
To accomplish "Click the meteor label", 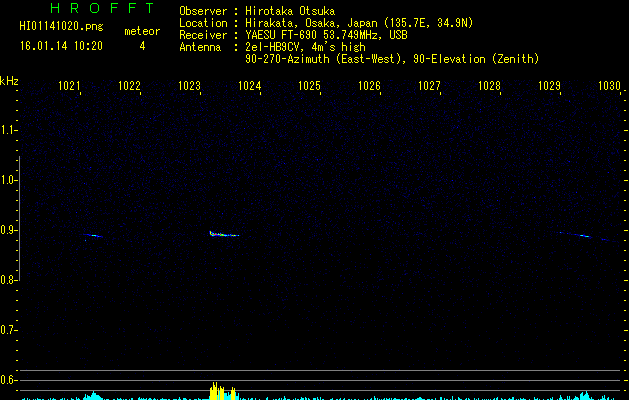I will [x=142, y=31].
